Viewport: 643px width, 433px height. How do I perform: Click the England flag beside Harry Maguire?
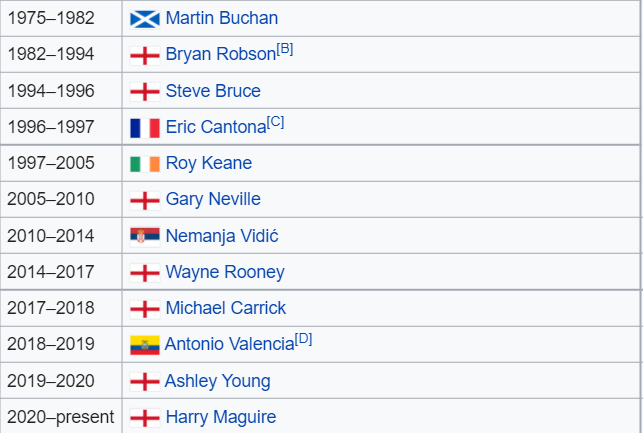145,418
